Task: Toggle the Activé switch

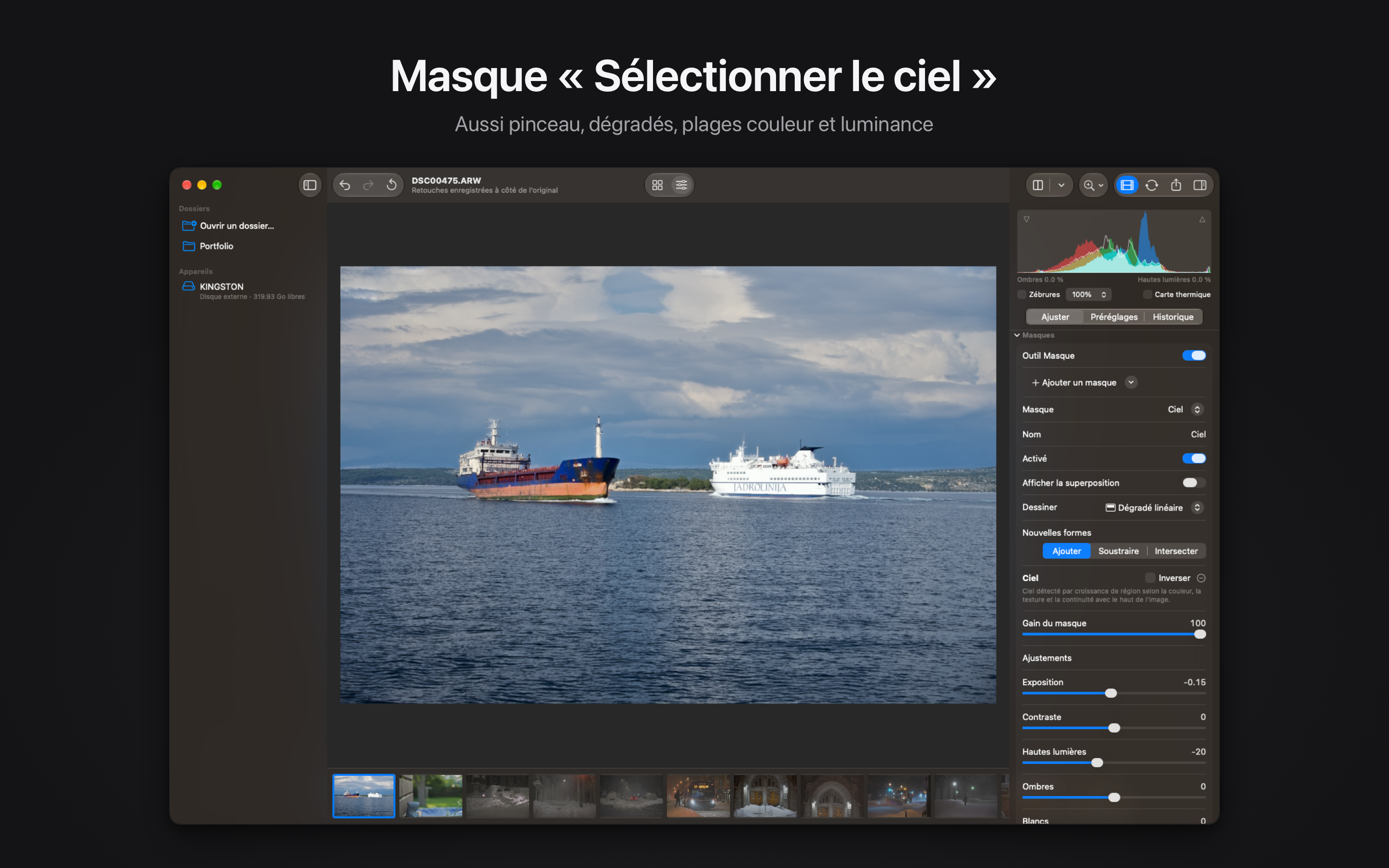Action: 1194,458
